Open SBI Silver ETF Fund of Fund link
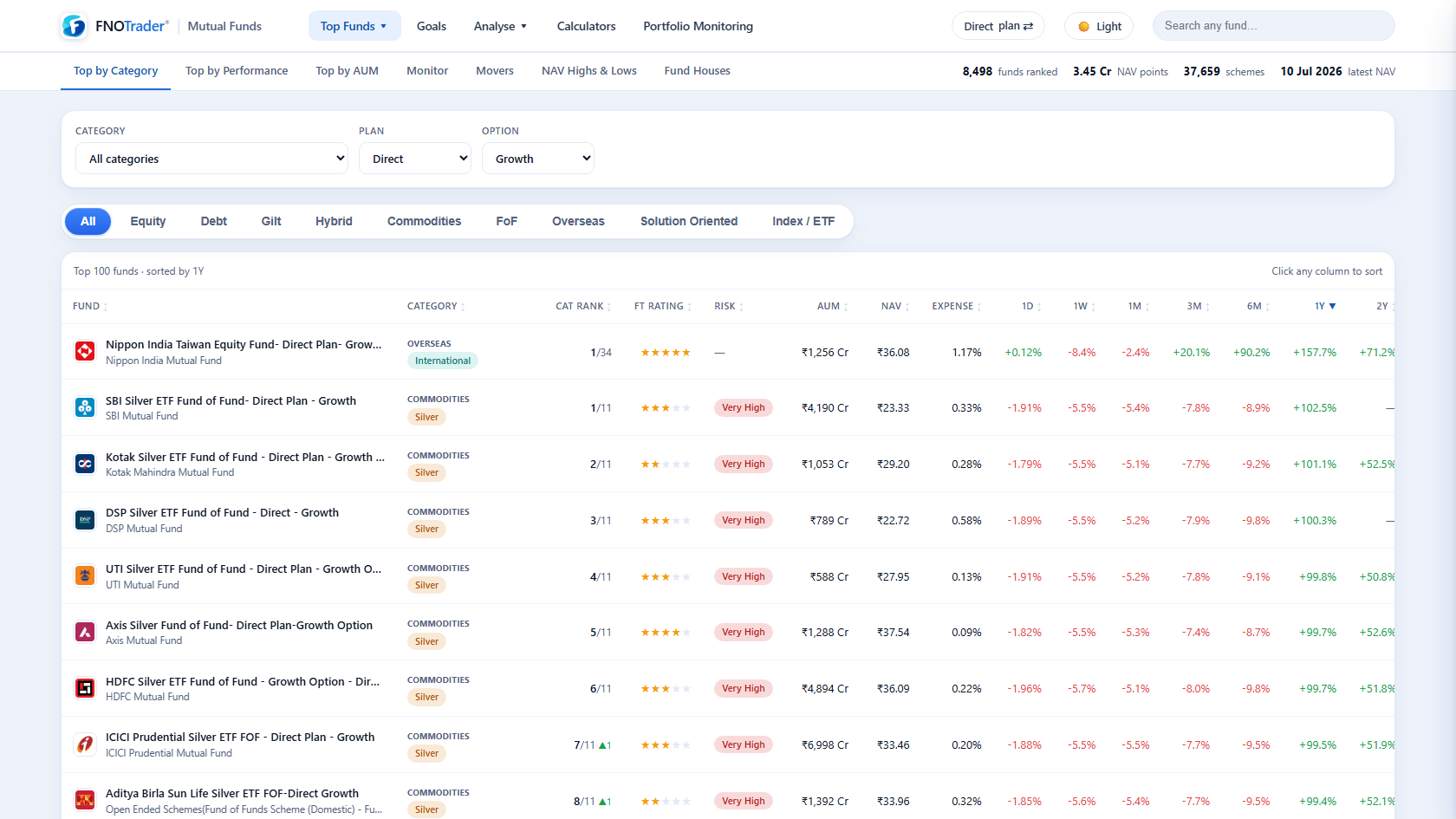This screenshot has height=819, width=1456. pyautogui.click(x=231, y=400)
